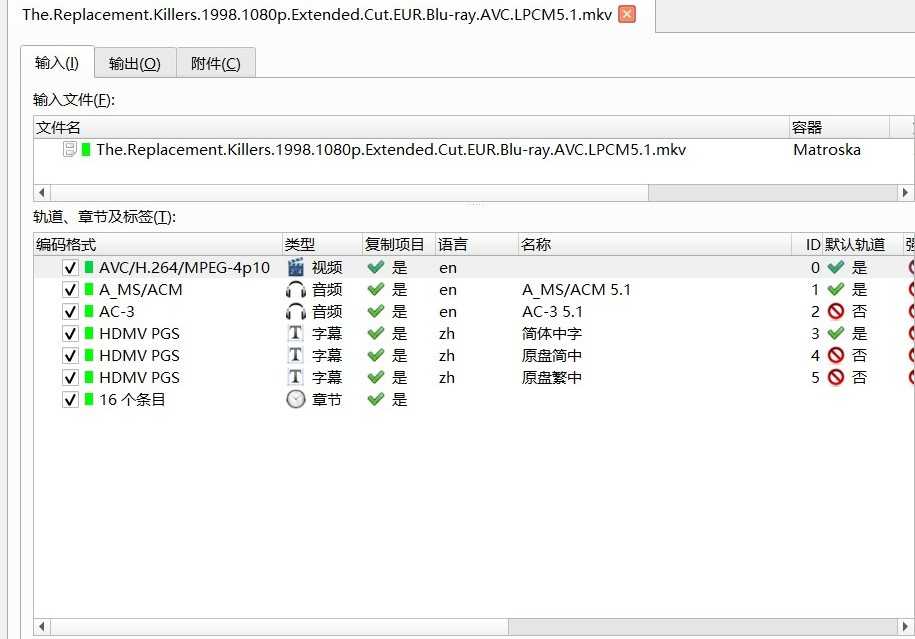Click the clock icon of the chapters row

[296, 399]
